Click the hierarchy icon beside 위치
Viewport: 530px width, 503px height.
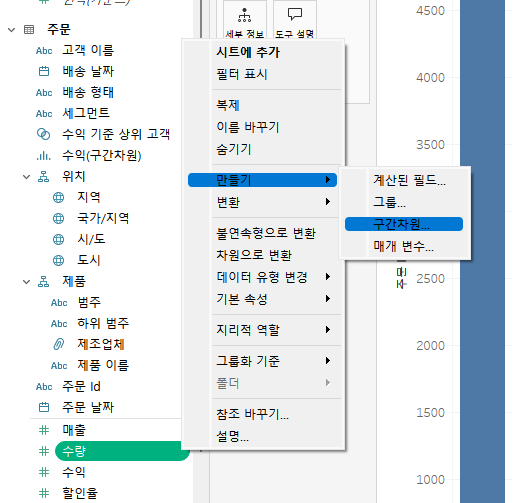(44, 176)
